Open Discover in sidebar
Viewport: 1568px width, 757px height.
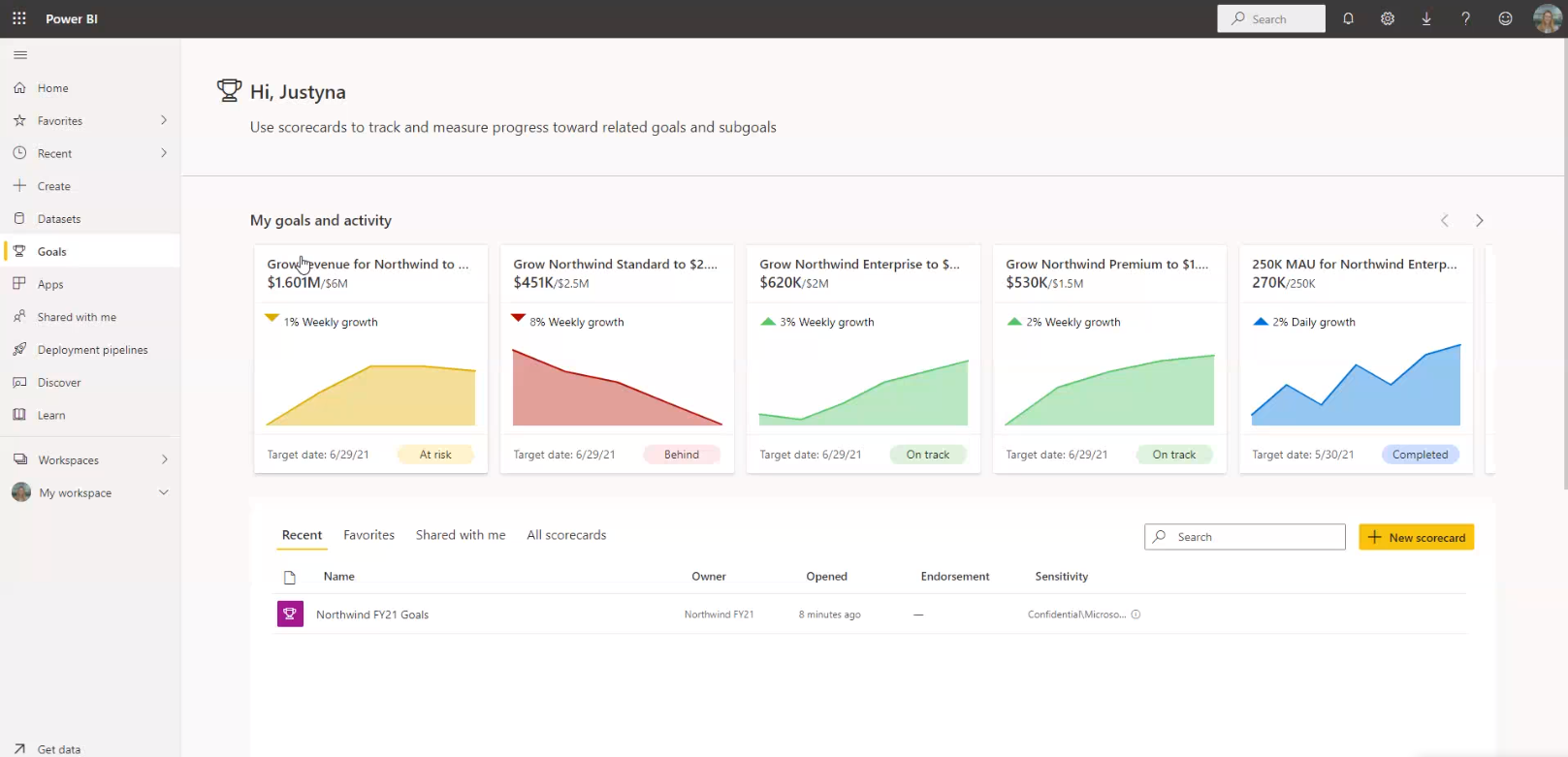point(90,383)
